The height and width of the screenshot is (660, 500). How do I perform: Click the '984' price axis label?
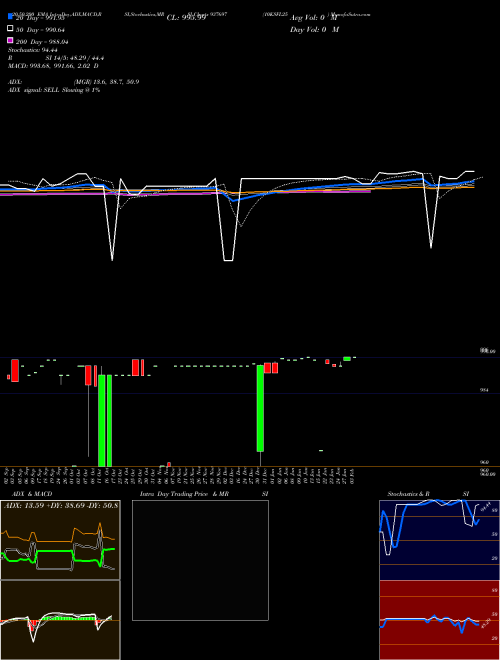[484, 390]
